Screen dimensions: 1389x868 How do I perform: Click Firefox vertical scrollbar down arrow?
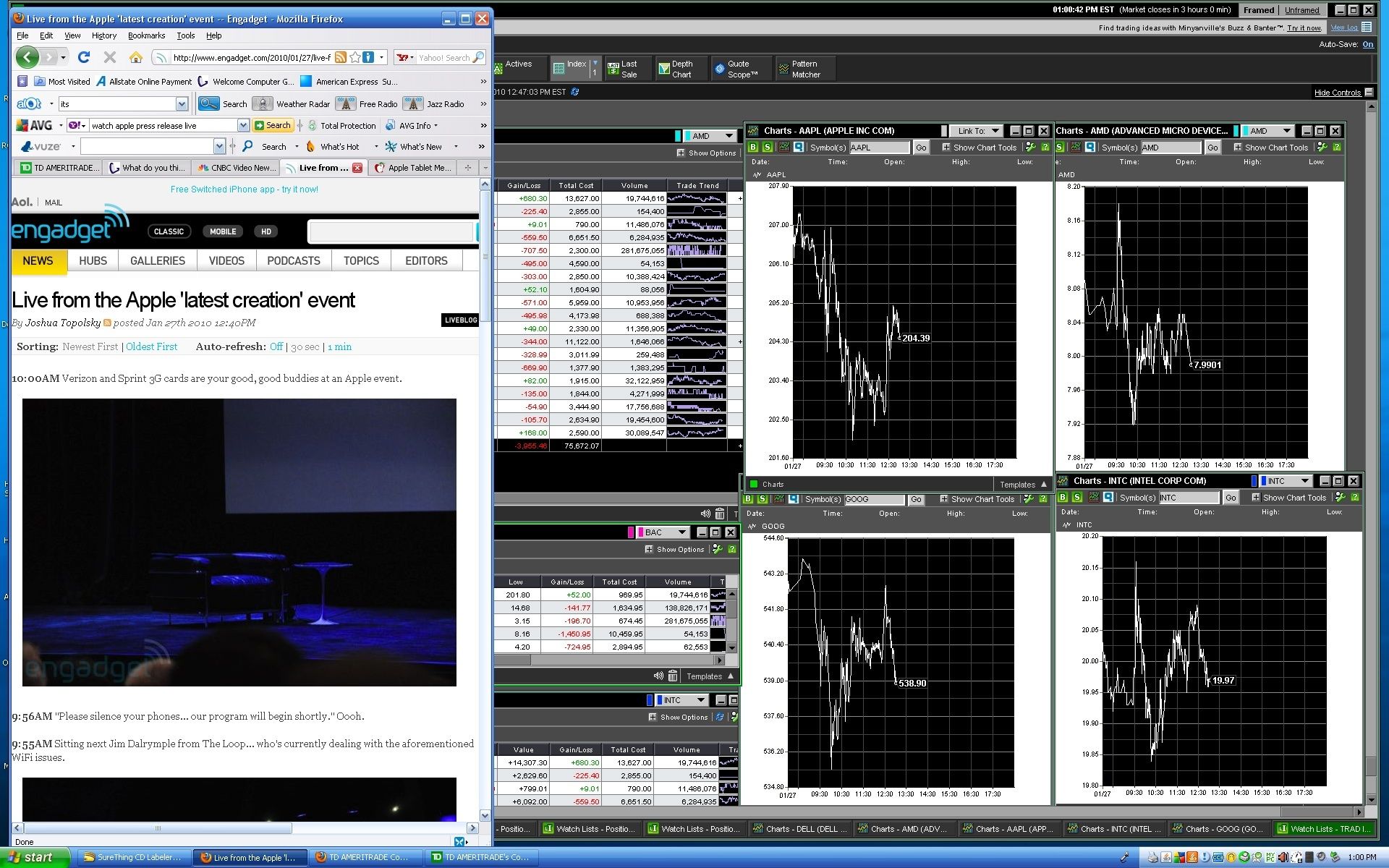point(485,815)
